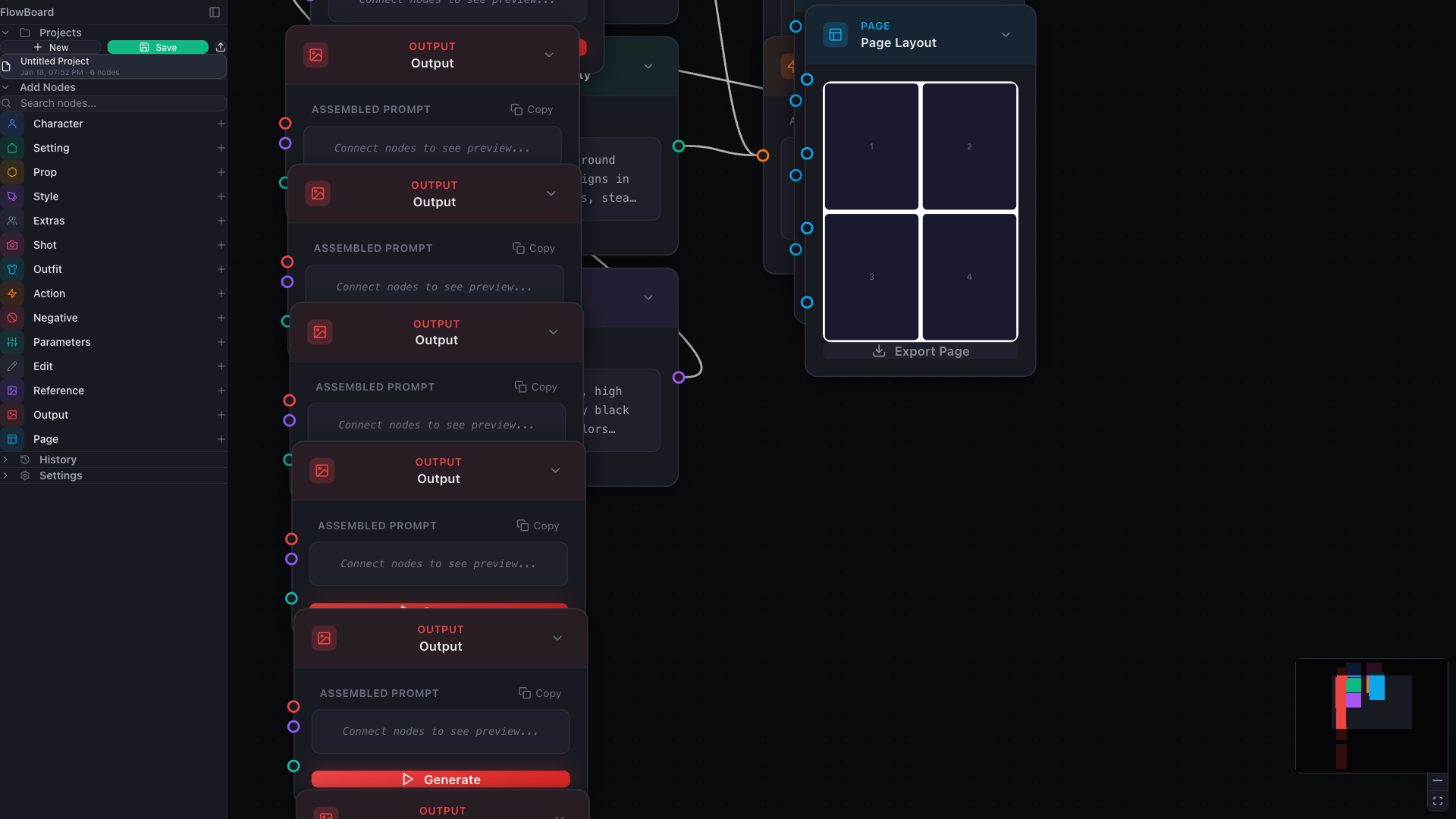
Task: Click the export upload icon beside Save
Action: coord(221,47)
